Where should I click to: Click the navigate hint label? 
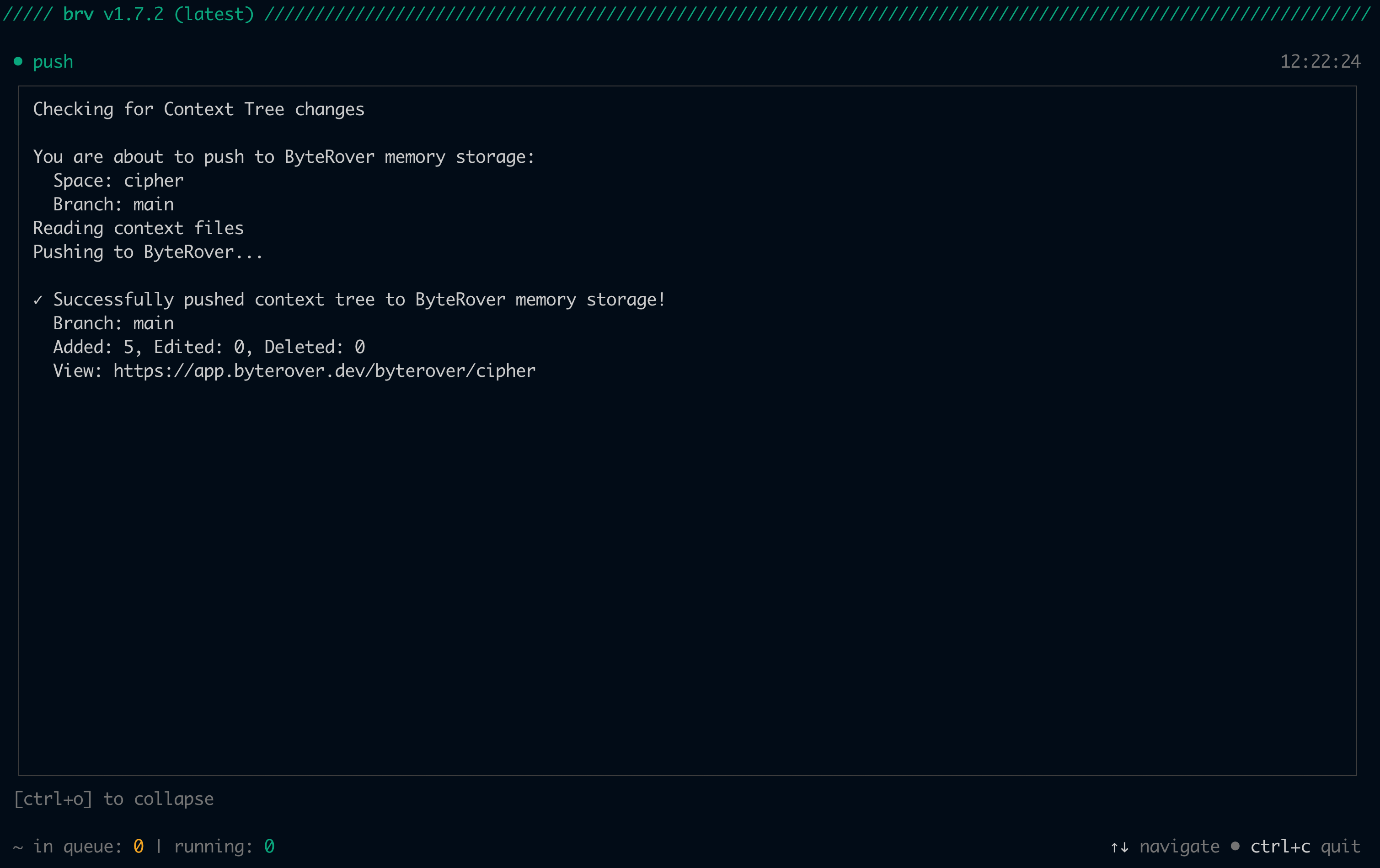(x=1179, y=846)
